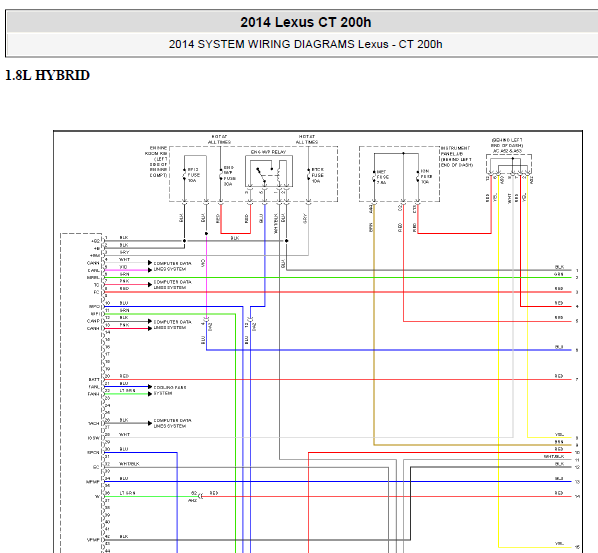The width and height of the screenshot is (598, 553).
Task: Click the '1.8L HYBRID' section heading
Action: point(48,75)
